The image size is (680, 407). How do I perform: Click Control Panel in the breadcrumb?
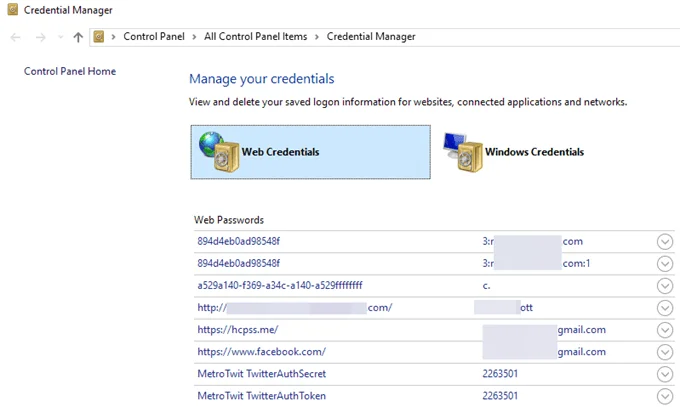155,37
